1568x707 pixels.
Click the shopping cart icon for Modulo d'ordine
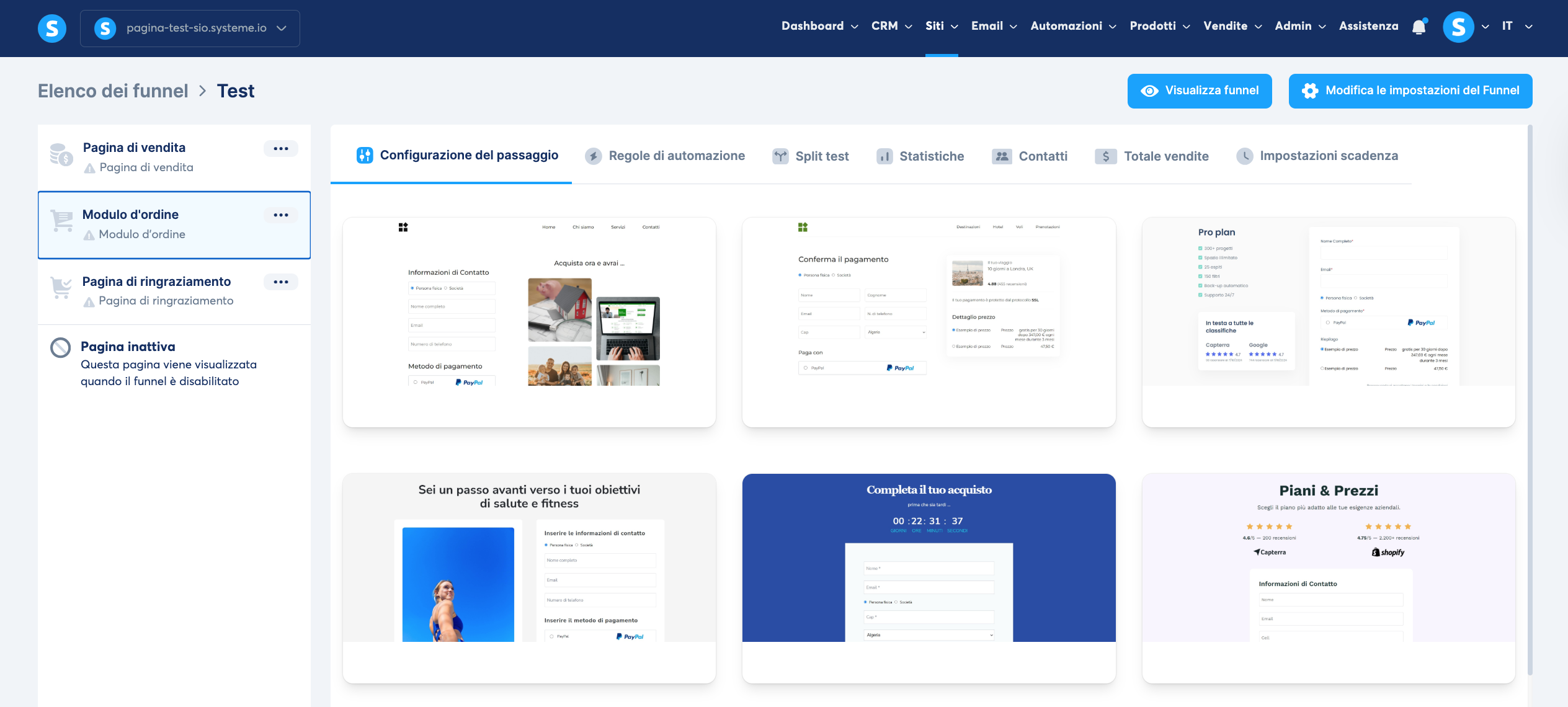click(x=62, y=220)
